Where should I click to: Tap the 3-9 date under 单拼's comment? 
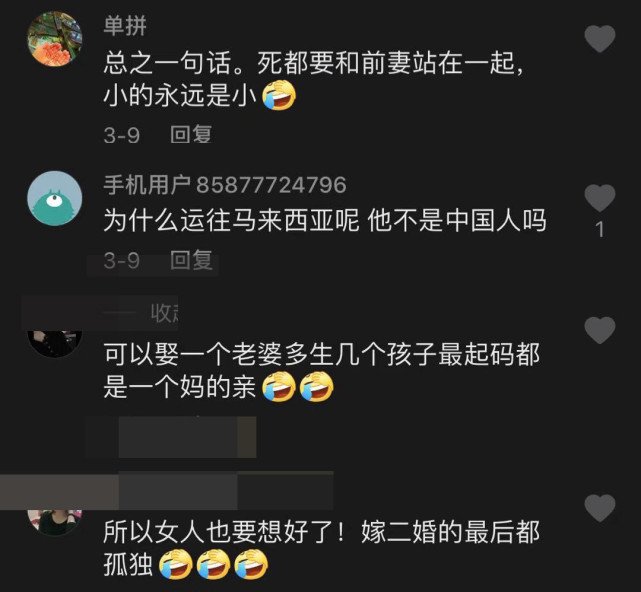pos(121,135)
